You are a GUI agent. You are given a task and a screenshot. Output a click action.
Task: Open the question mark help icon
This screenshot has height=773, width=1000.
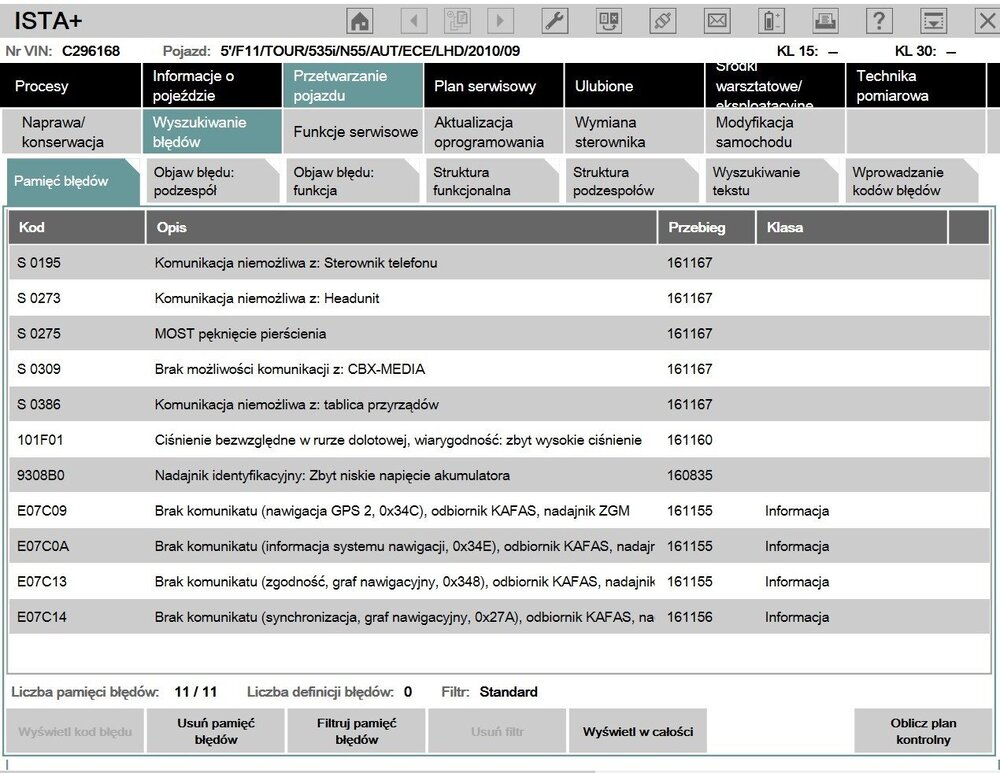pyautogui.click(x=879, y=21)
